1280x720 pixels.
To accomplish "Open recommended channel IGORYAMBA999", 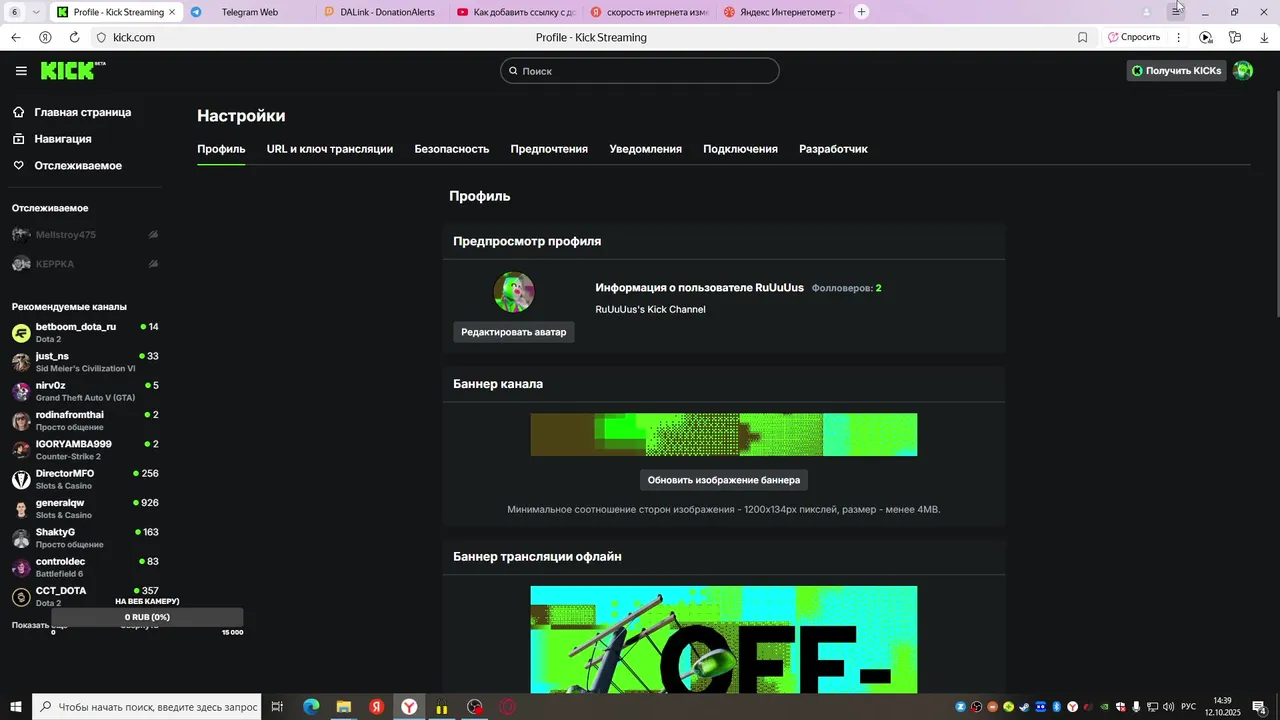I will coord(85,450).
